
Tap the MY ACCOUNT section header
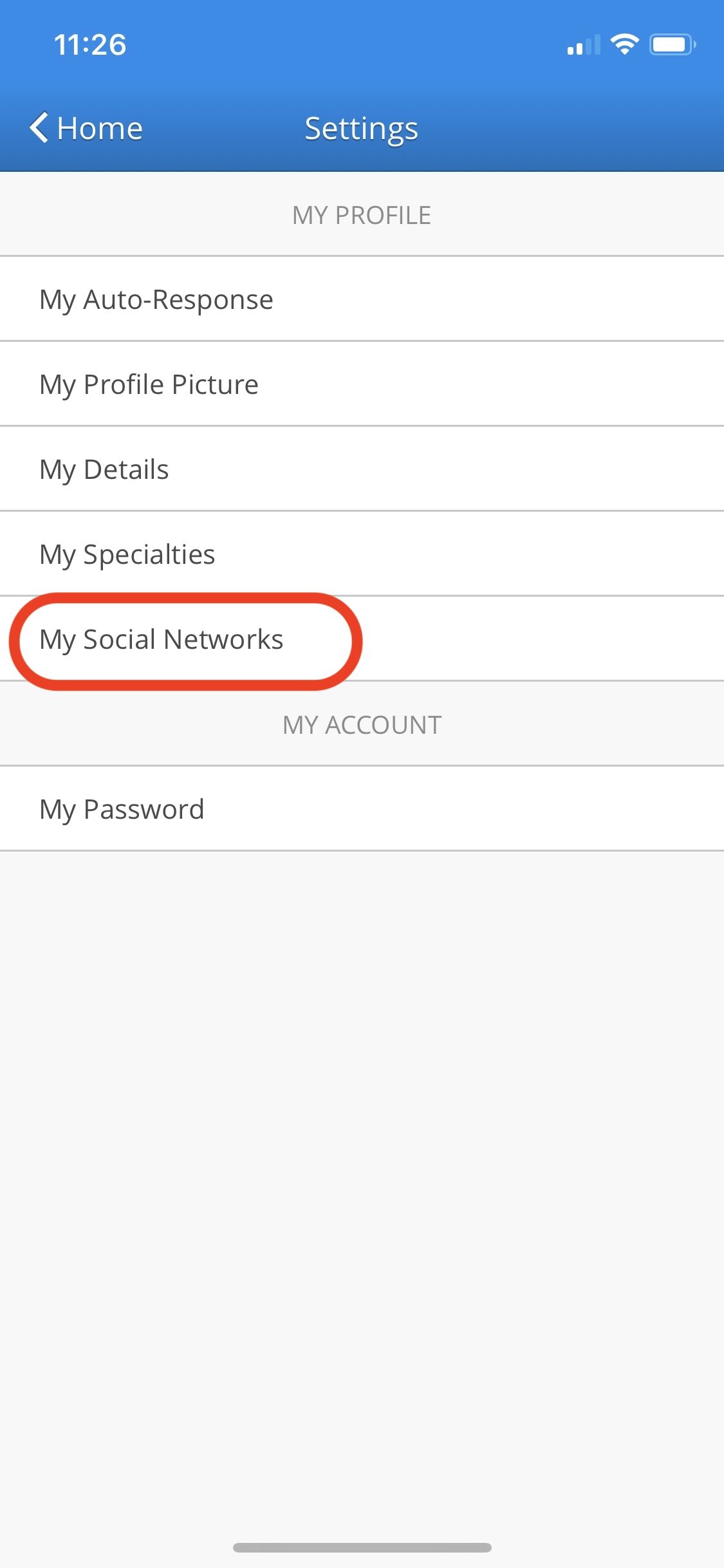click(362, 725)
